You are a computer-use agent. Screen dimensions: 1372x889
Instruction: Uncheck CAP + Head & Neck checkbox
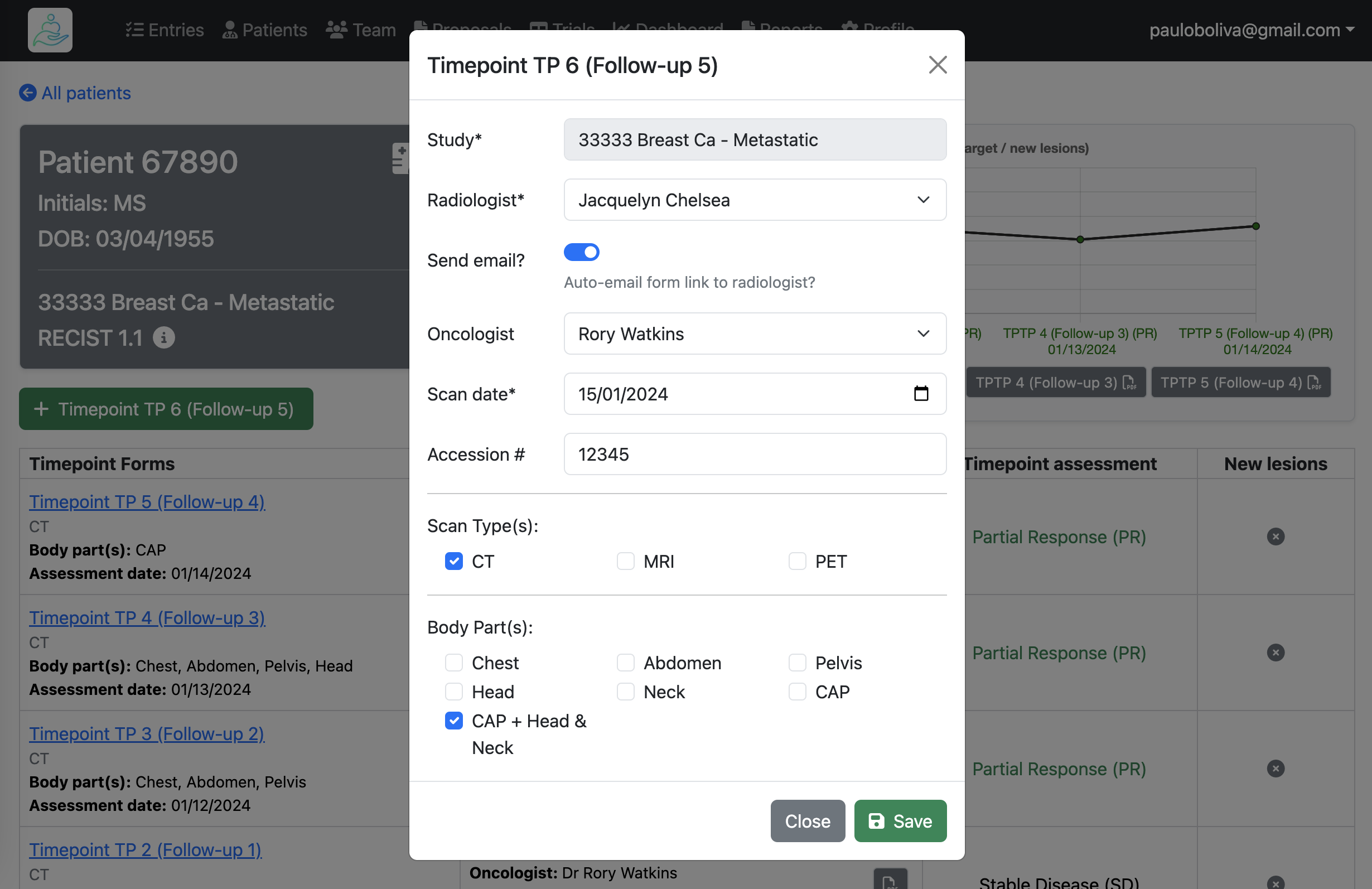tap(453, 721)
